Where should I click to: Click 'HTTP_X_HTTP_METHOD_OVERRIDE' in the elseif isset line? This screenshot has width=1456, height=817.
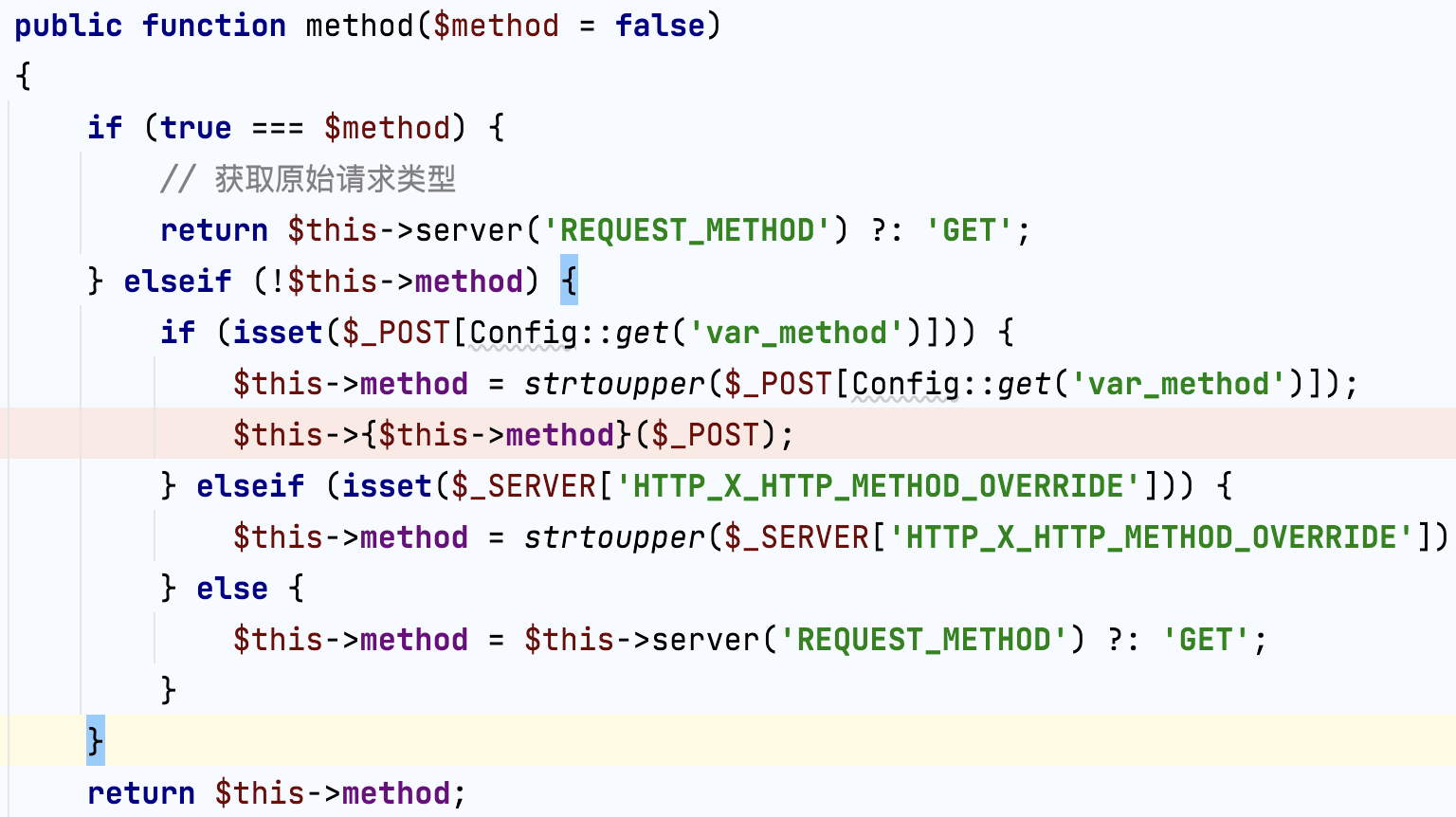(878, 486)
